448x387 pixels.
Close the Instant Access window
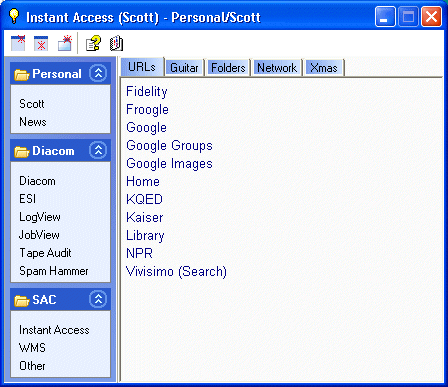(x=431, y=16)
